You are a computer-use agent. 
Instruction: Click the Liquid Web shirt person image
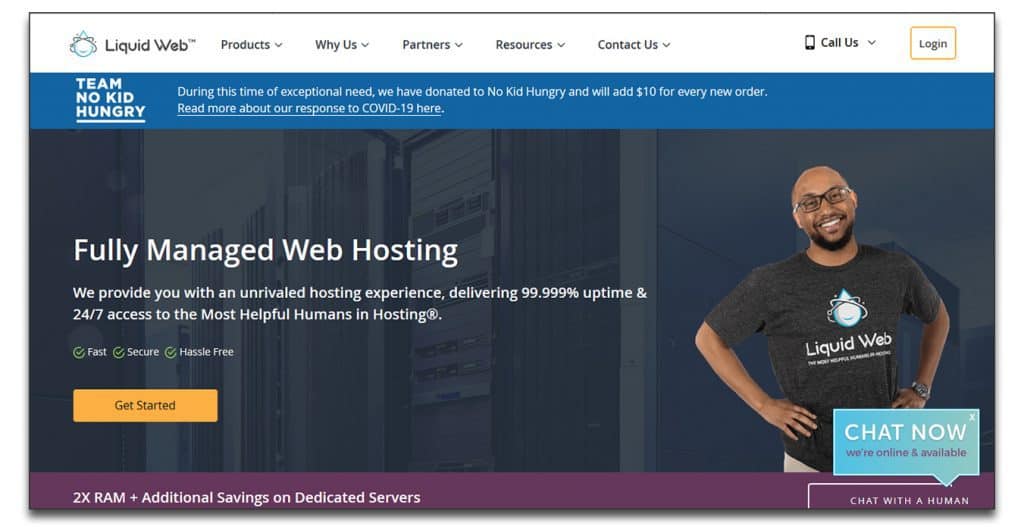coord(823,319)
